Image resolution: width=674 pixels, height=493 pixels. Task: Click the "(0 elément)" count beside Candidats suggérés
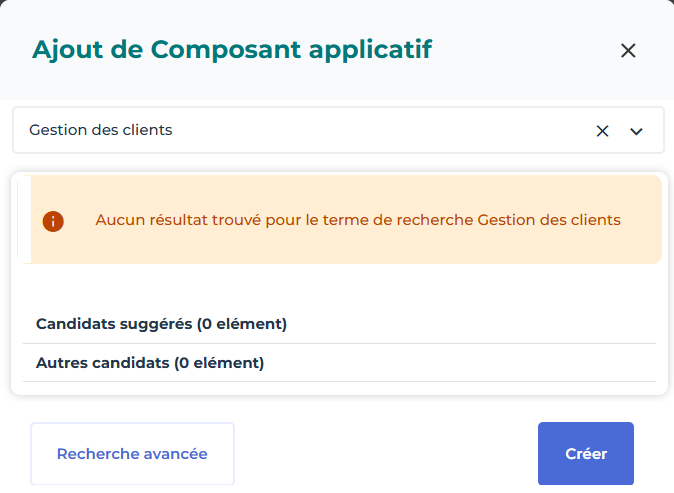(x=241, y=324)
